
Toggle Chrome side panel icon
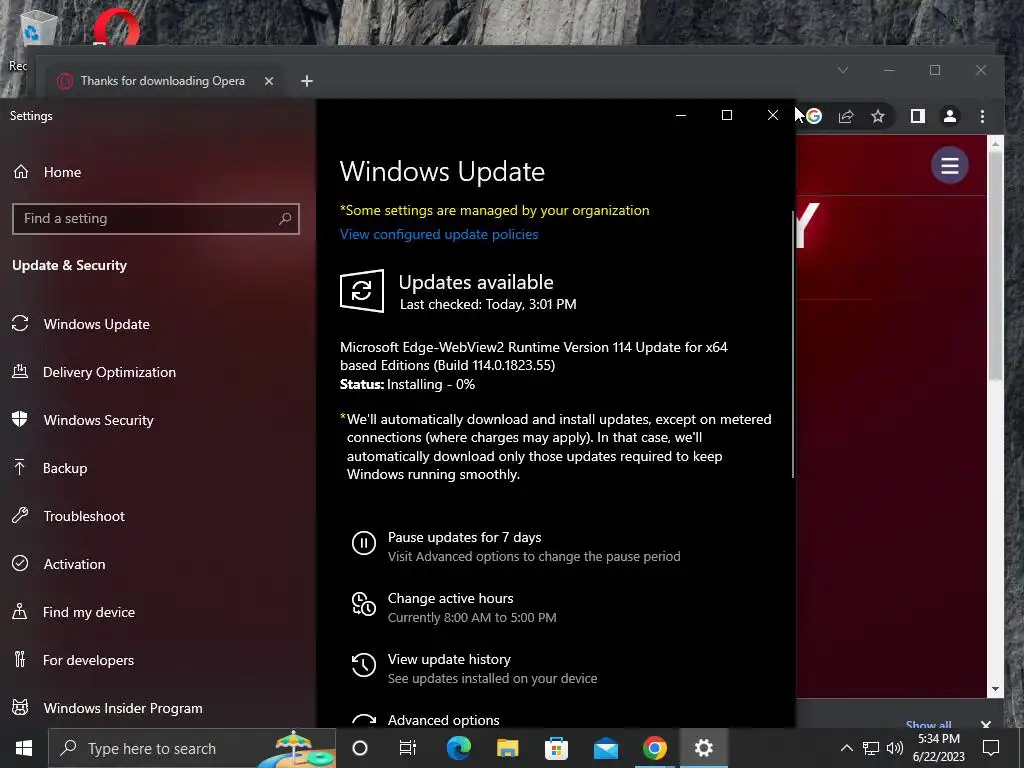[918, 116]
